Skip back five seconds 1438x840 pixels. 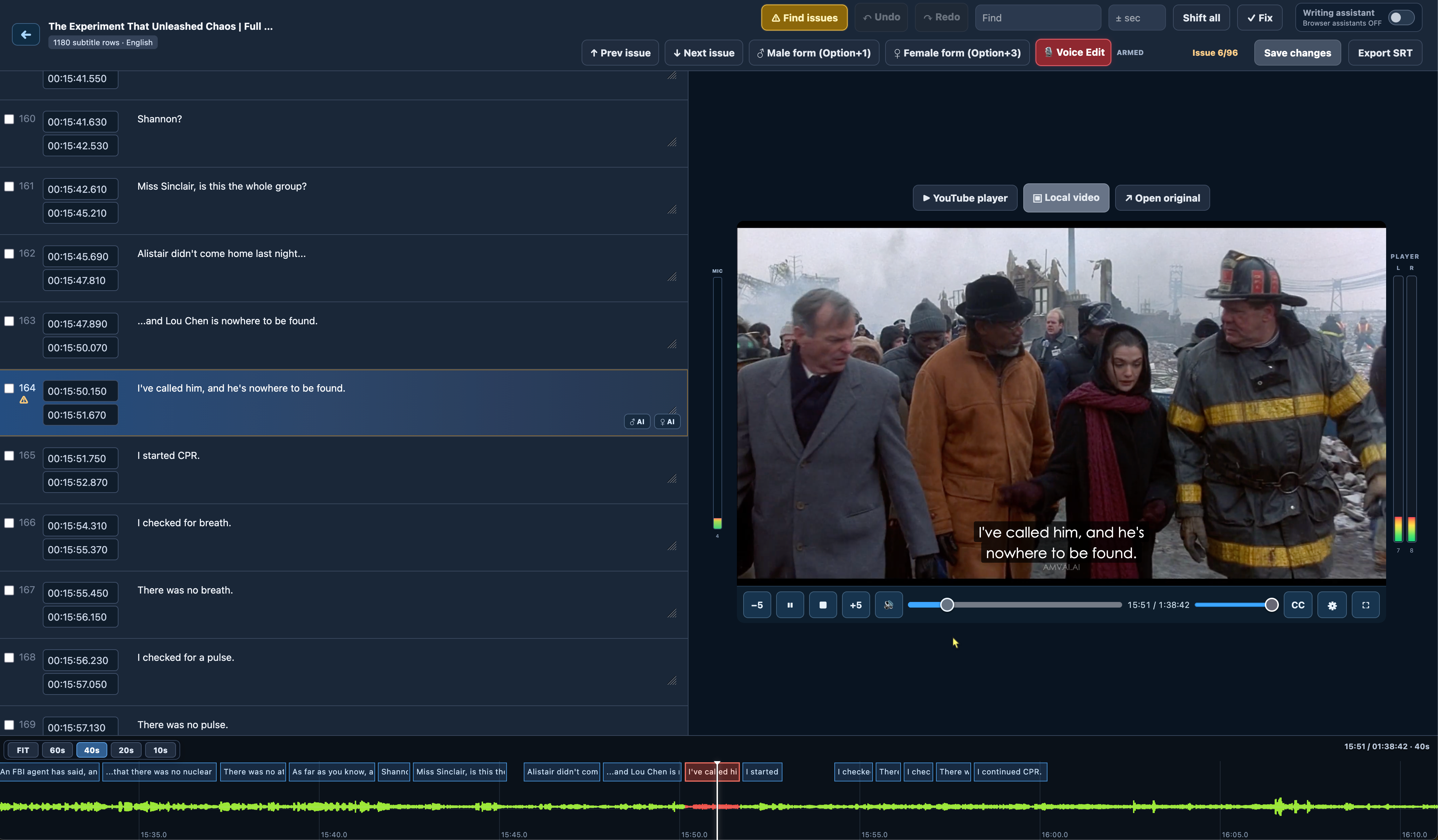[757, 605]
